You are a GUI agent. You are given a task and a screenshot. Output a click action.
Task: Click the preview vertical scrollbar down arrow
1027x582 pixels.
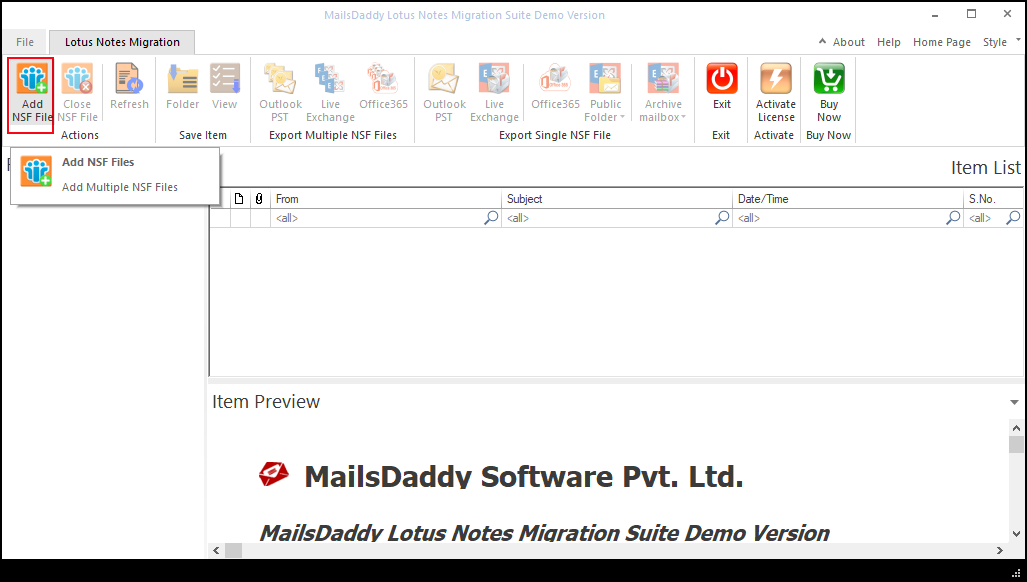(x=1016, y=534)
